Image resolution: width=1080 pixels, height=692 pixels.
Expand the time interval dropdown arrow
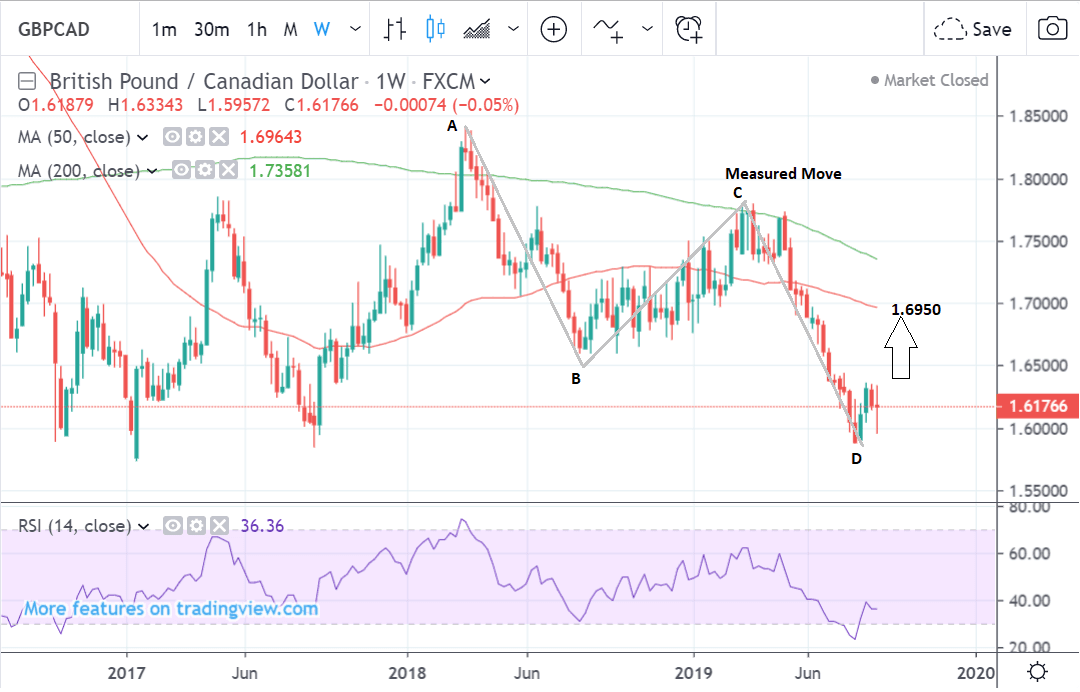pyautogui.click(x=354, y=29)
